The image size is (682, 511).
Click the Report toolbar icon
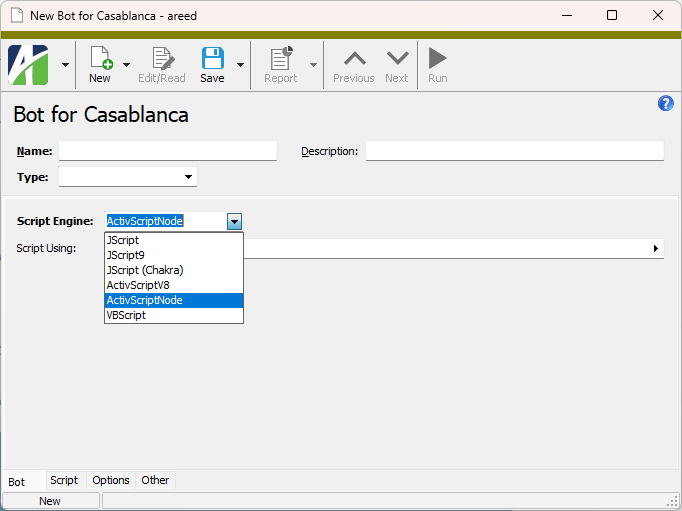(x=281, y=65)
